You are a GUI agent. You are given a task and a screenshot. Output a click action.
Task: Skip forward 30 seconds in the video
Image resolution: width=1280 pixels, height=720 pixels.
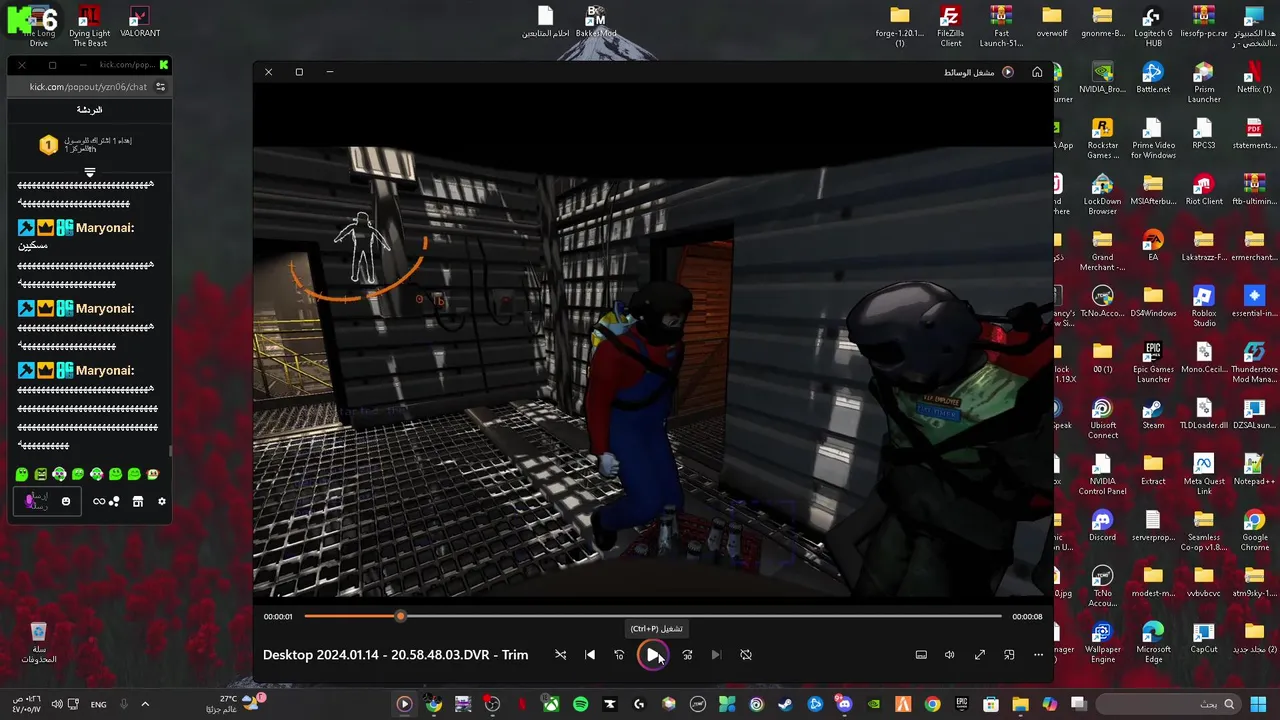(x=687, y=655)
